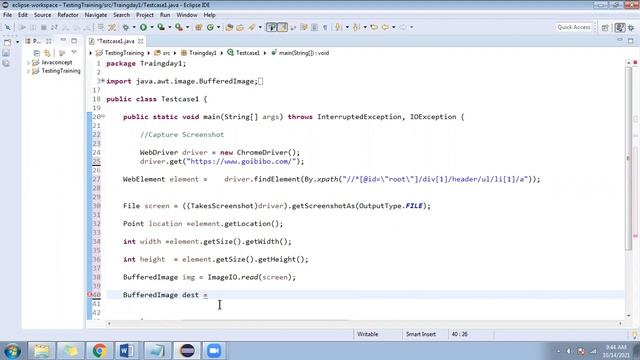Toggle Link with Editor in Package Explorer
This screenshot has height=360, width=640.
pos(47,53)
